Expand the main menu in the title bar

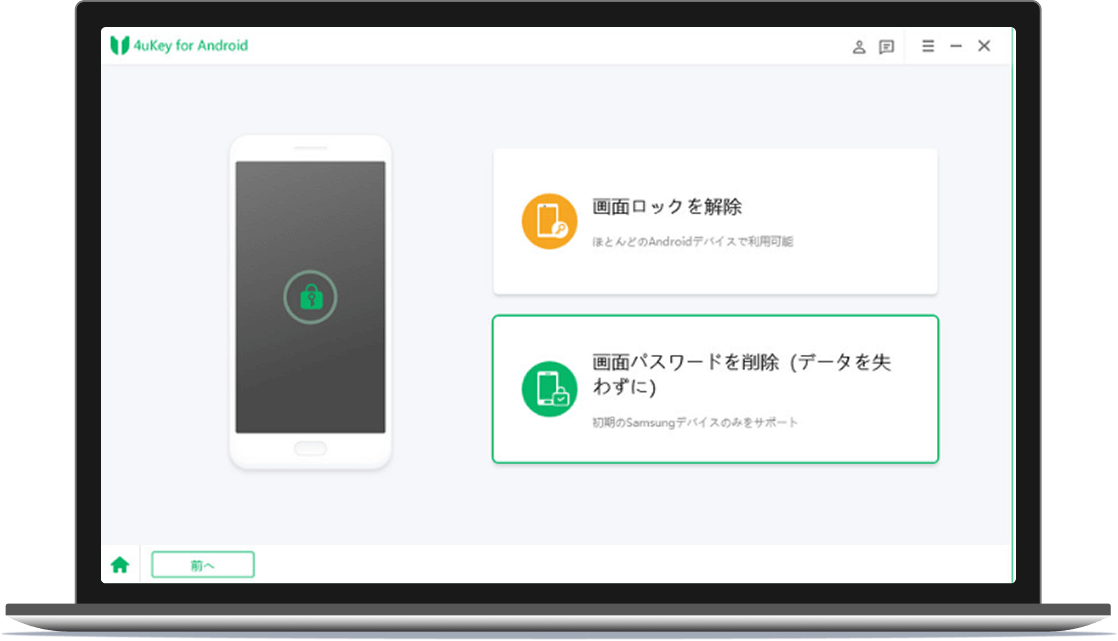coord(928,46)
